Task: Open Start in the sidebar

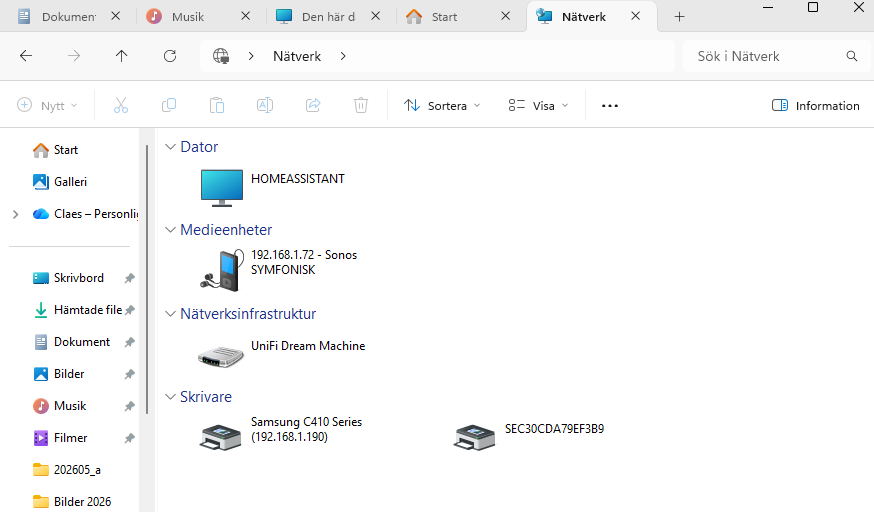Action: 66,150
